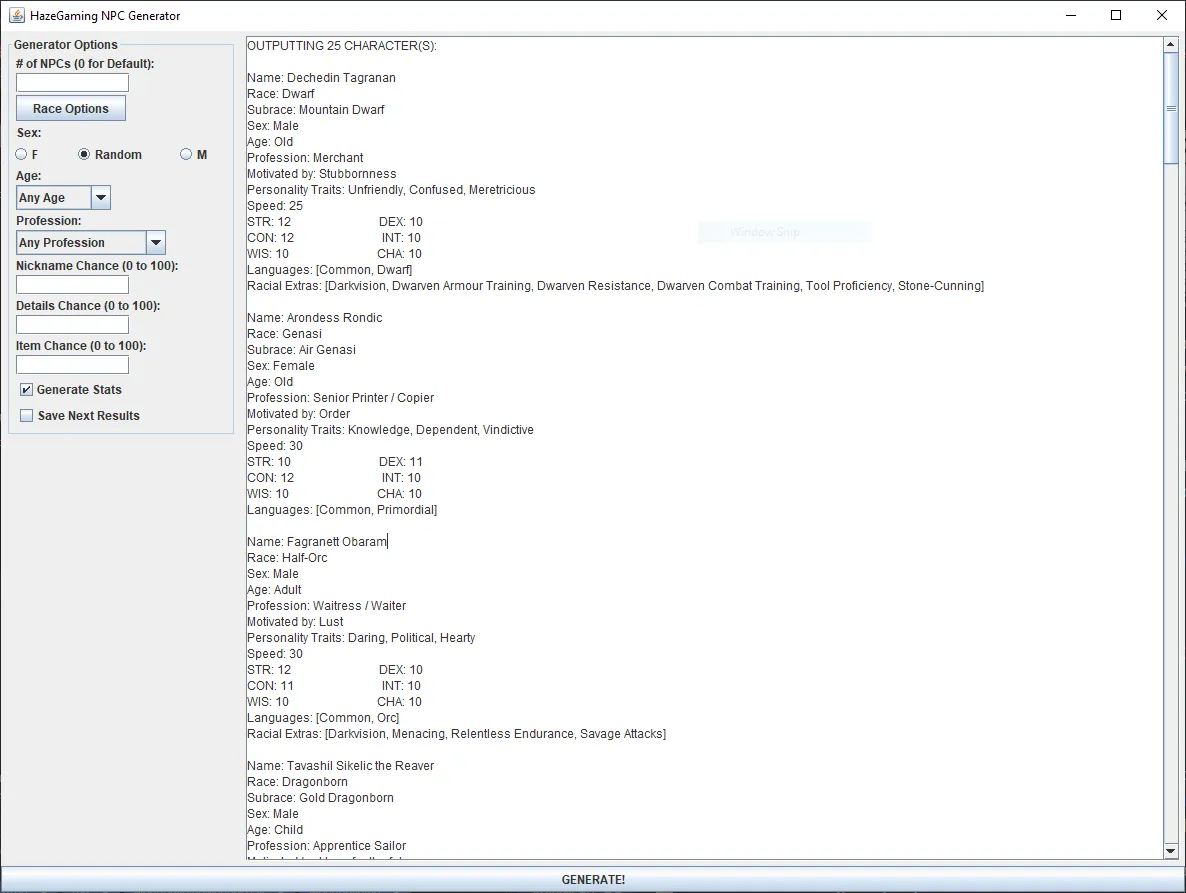Click the Dwarf 'Racial Extras: [Darkvision, Dwarven Armour Training' line
The height and width of the screenshot is (893, 1186).
pyautogui.click(x=616, y=286)
